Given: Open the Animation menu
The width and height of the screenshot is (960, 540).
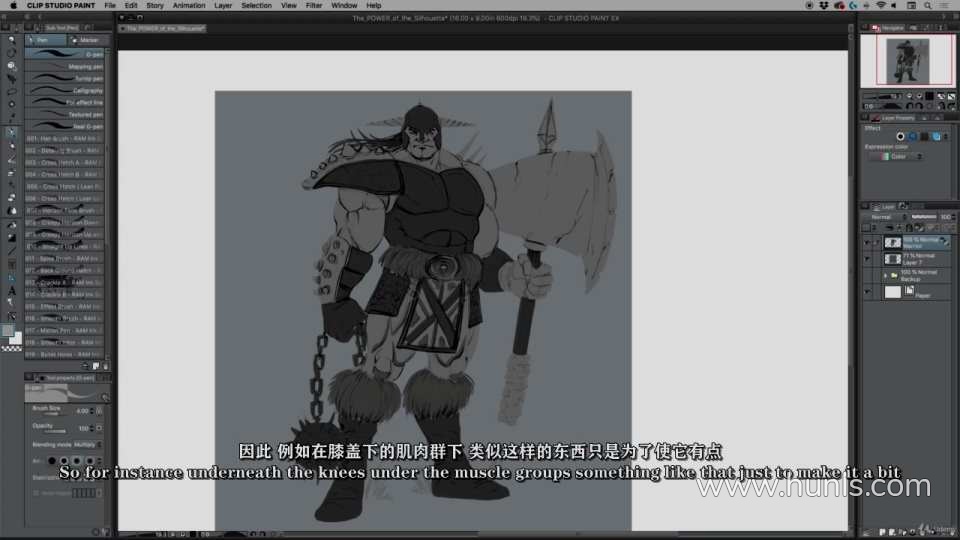Looking at the screenshot, I should [189, 5].
